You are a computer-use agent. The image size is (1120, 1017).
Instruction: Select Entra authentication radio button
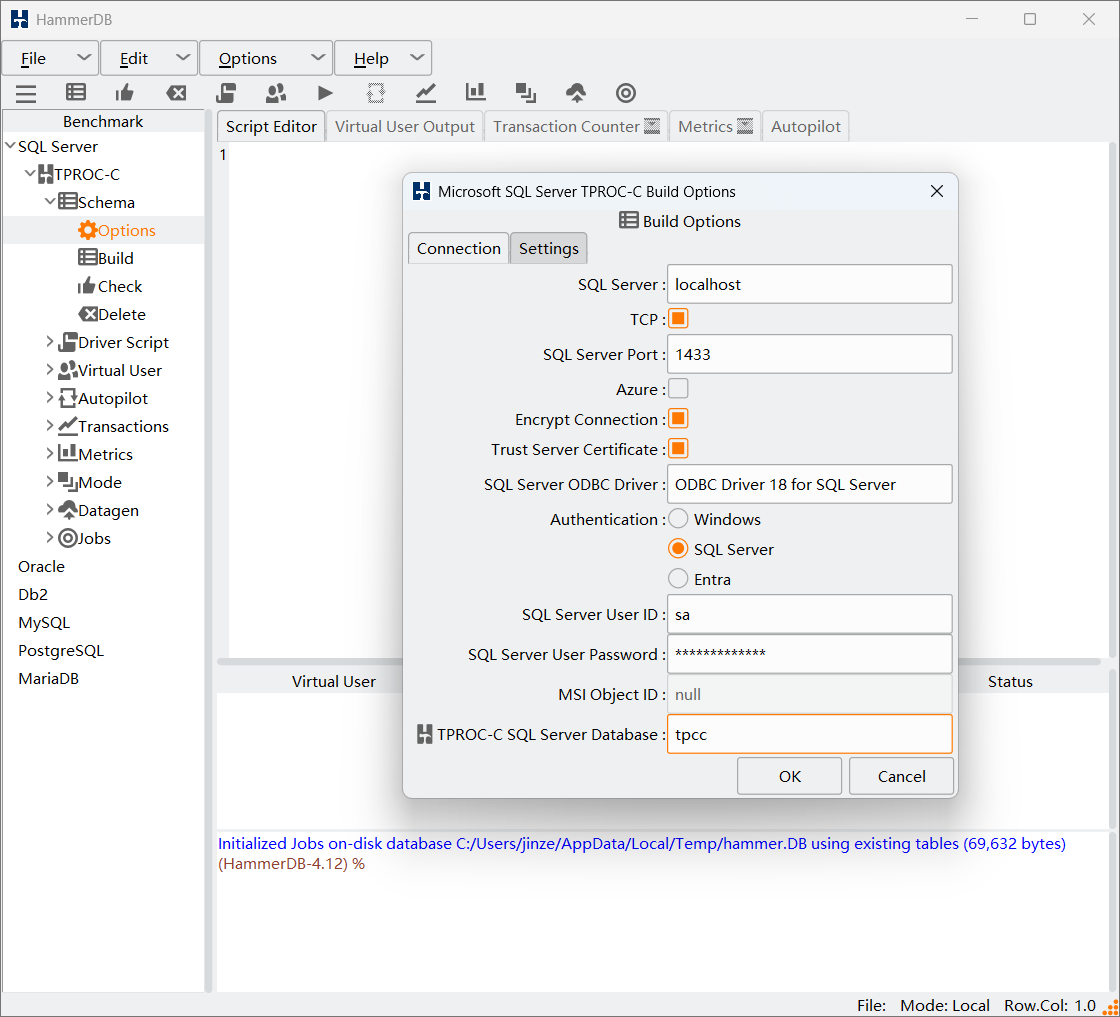(x=678, y=578)
